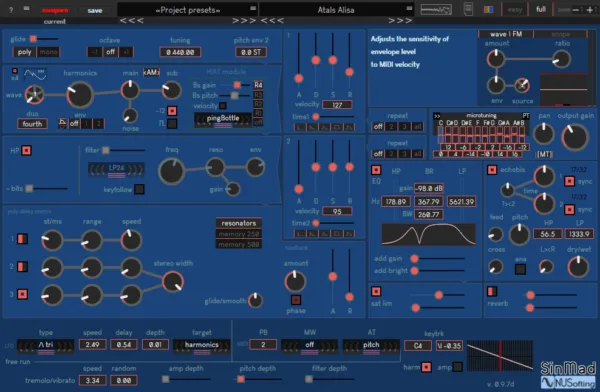Set octave to off
The image size is (600, 392).
click(111, 52)
